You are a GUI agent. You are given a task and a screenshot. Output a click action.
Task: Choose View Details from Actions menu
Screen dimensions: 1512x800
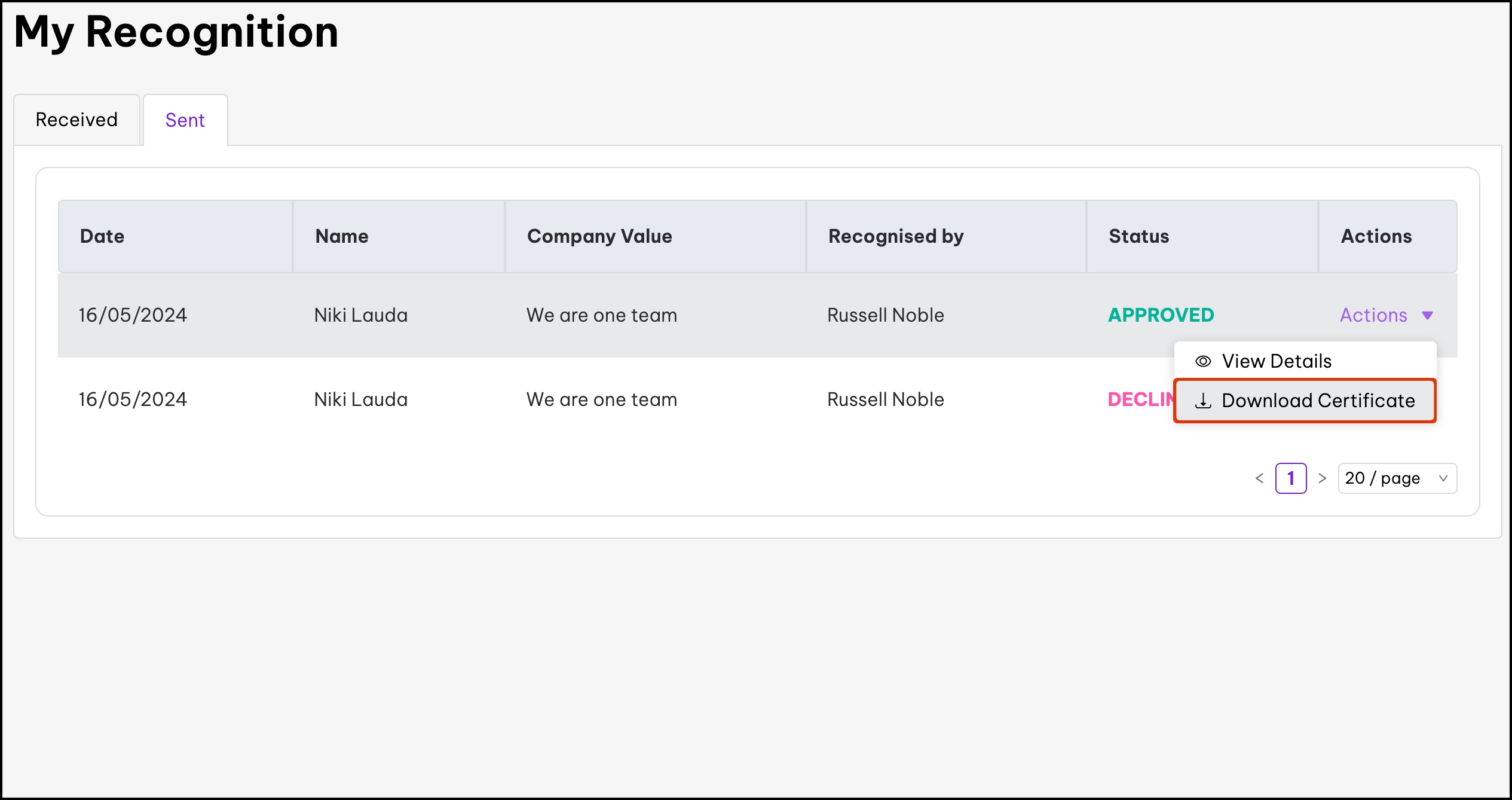[x=1277, y=361]
